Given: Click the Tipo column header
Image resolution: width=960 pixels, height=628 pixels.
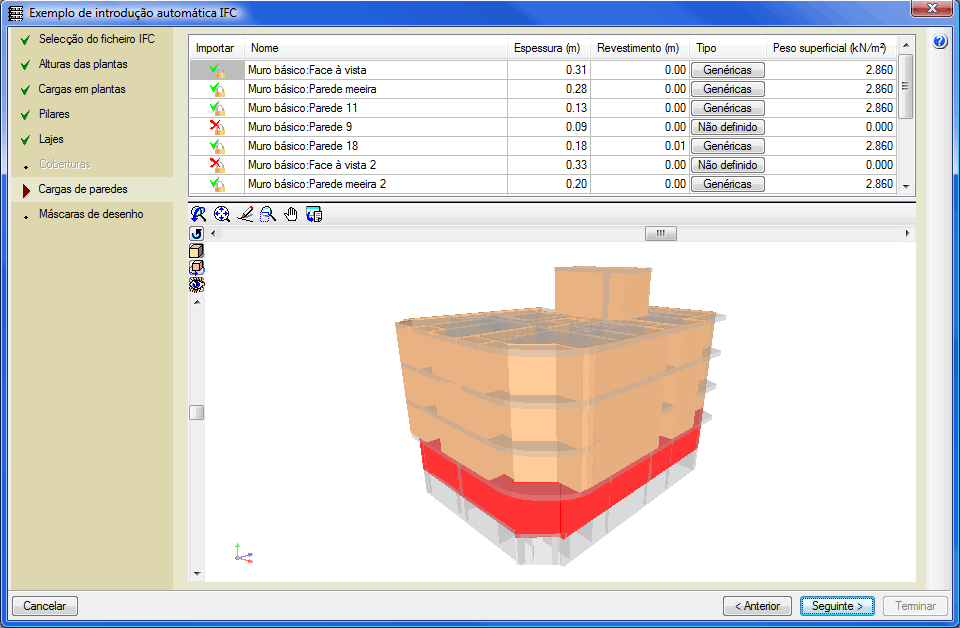Looking at the screenshot, I should (x=727, y=48).
